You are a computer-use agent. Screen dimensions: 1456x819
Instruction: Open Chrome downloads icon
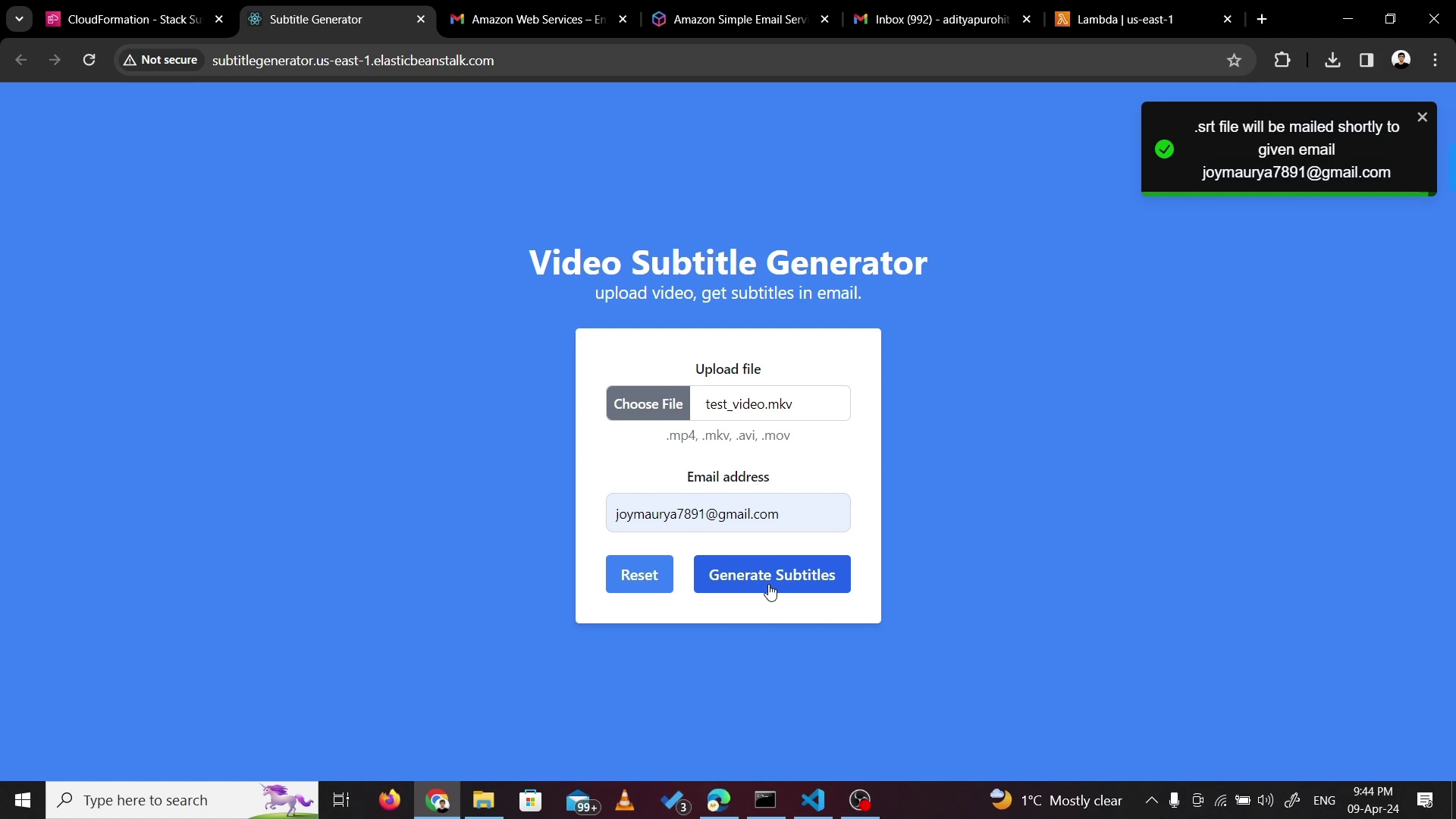coord(1332,60)
